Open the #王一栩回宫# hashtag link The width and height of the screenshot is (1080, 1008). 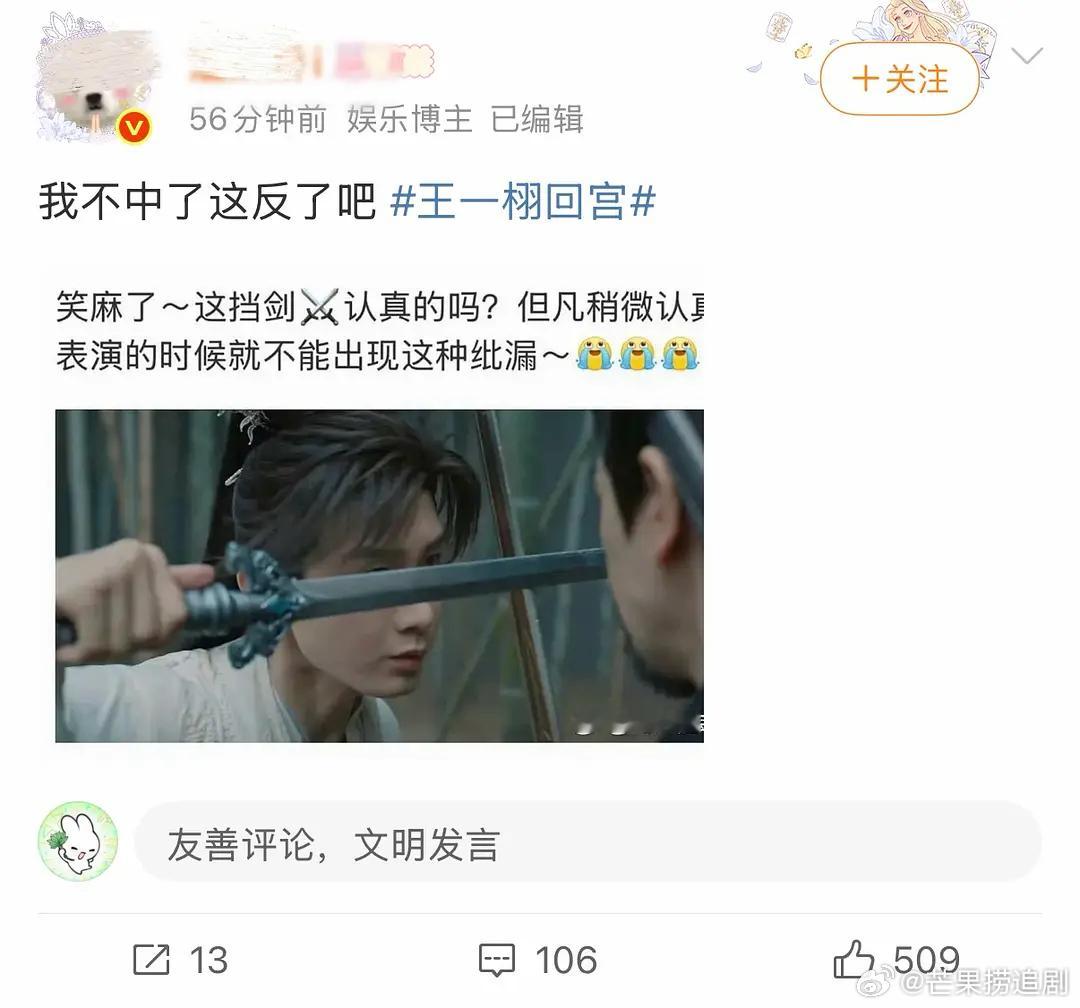point(523,202)
